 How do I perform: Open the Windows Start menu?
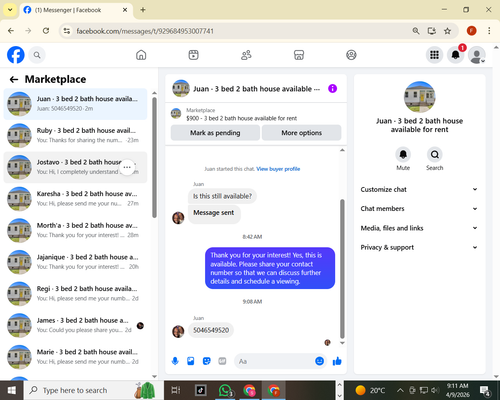point(11,390)
